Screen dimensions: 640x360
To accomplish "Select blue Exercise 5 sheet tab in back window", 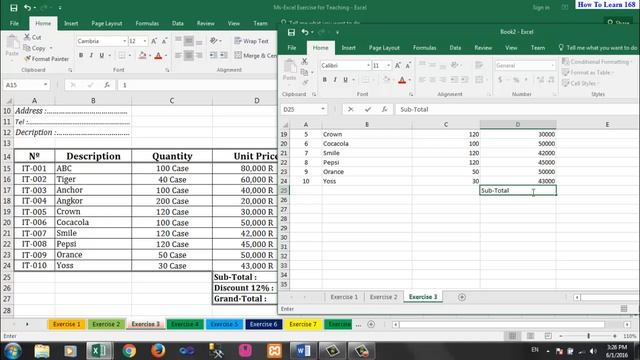I will 224,324.
